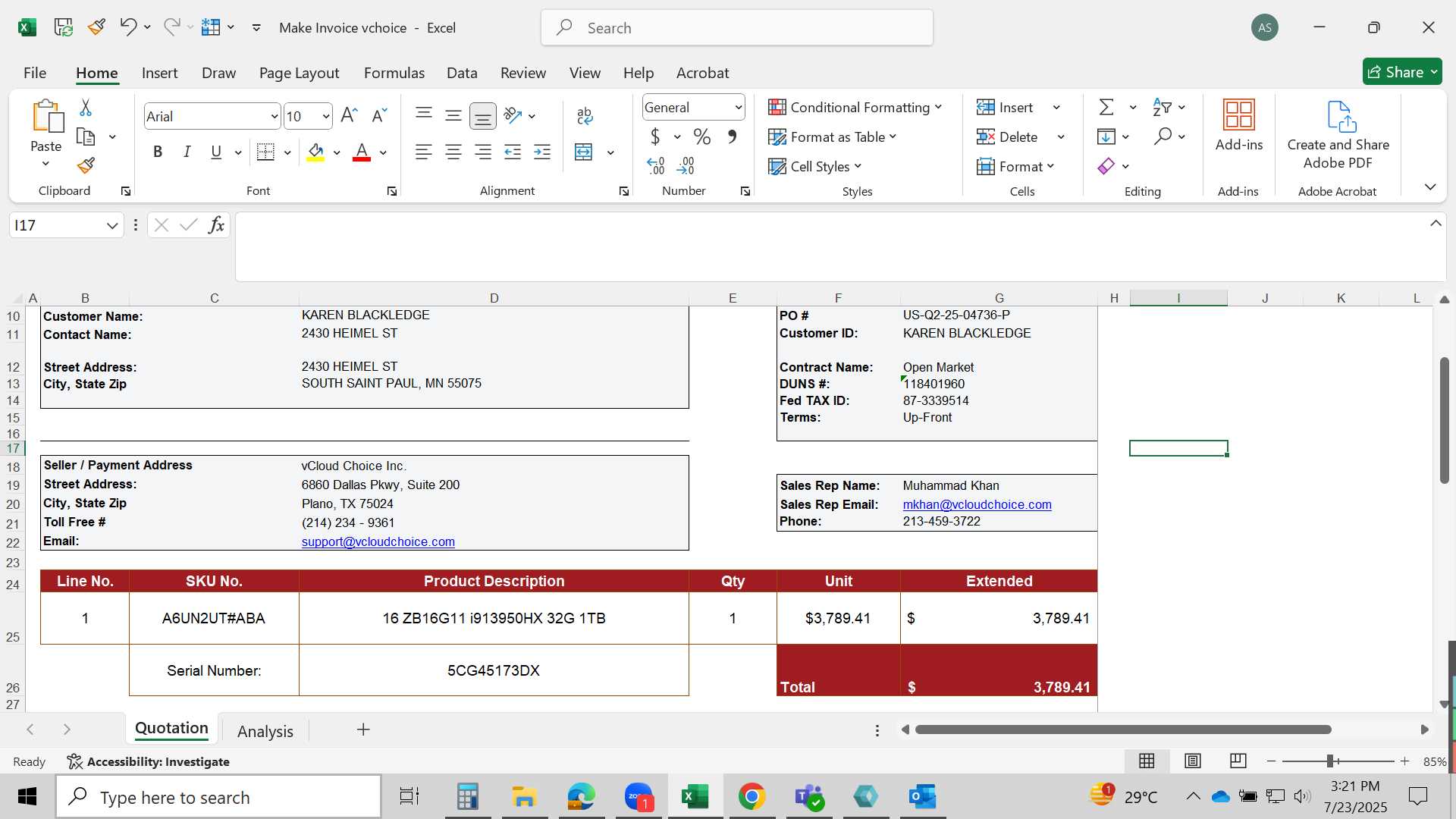The height and width of the screenshot is (819, 1456).
Task: Toggle Top Align
Action: (424, 115)
